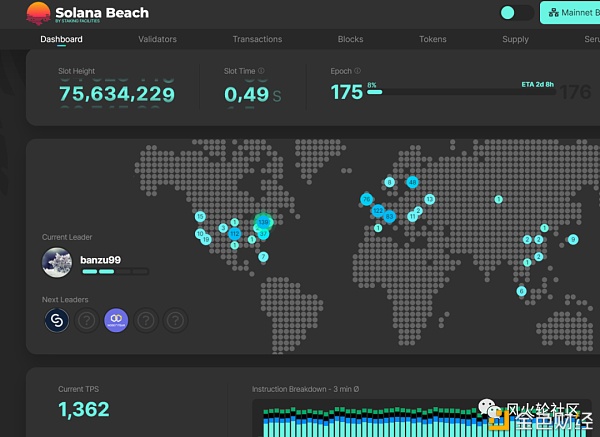Open the Mainnet network selector
Image resolution: width=600 pixels, height=437 pixels.
569,13
